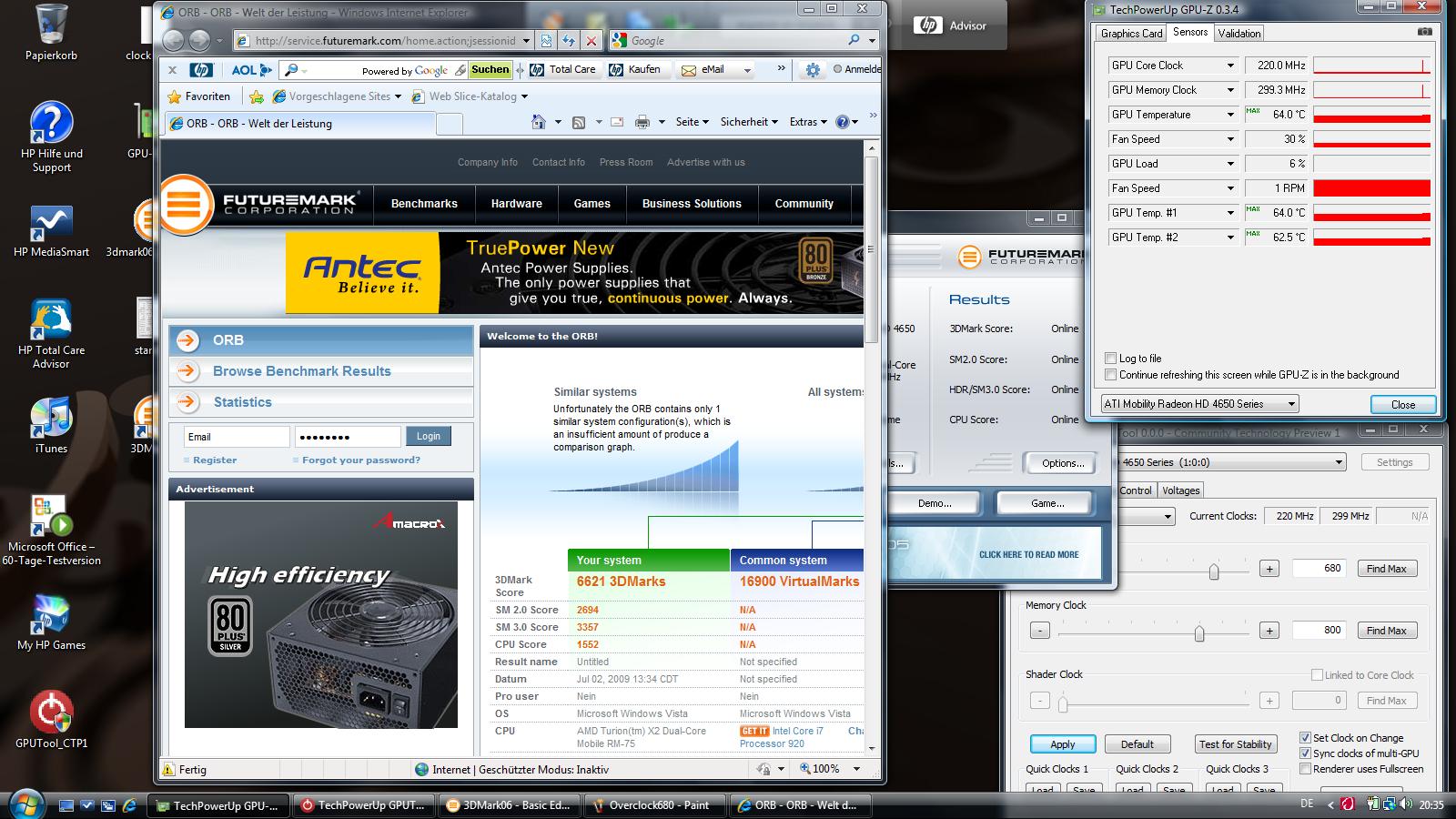Open the Voltages tab in GPUTool
The image size is (1456, 819).
[x=1181, y=490]
